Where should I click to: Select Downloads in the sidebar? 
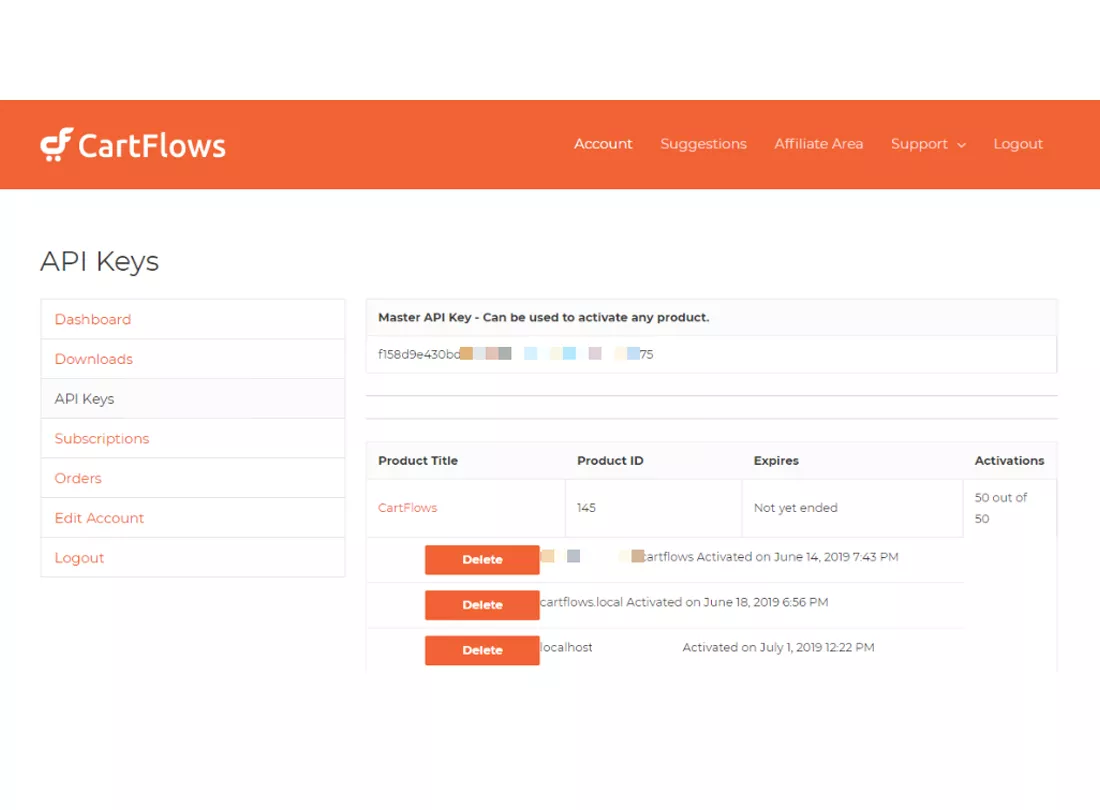[94, 359]
